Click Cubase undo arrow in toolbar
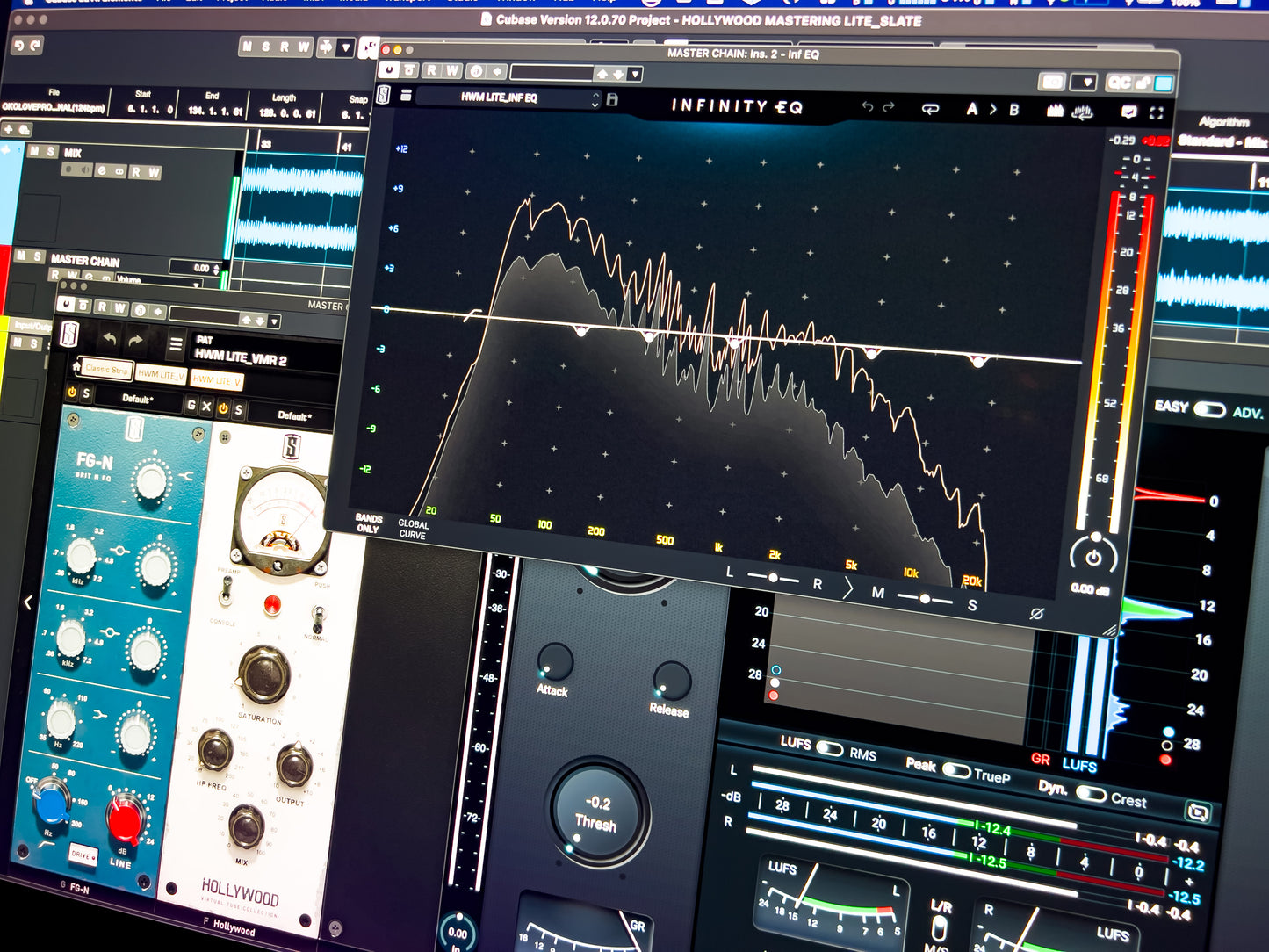This screenshot has height=952, width=1269. pos(18,47)
